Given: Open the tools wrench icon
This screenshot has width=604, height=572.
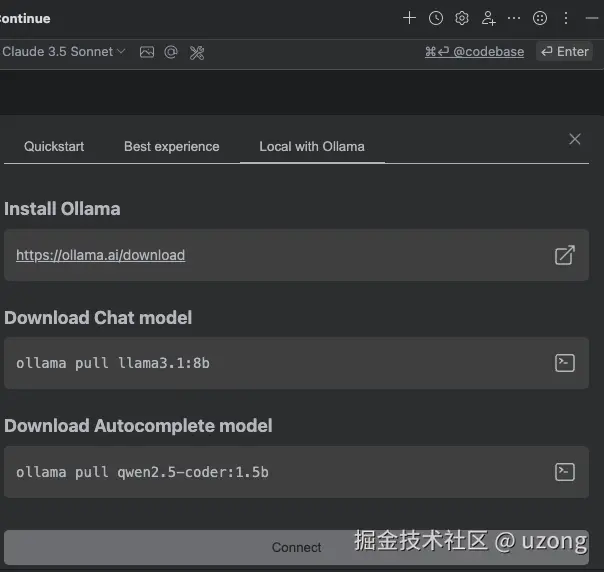Looking at the screenshot, I should pyautogui.click(x=197, y=53).
